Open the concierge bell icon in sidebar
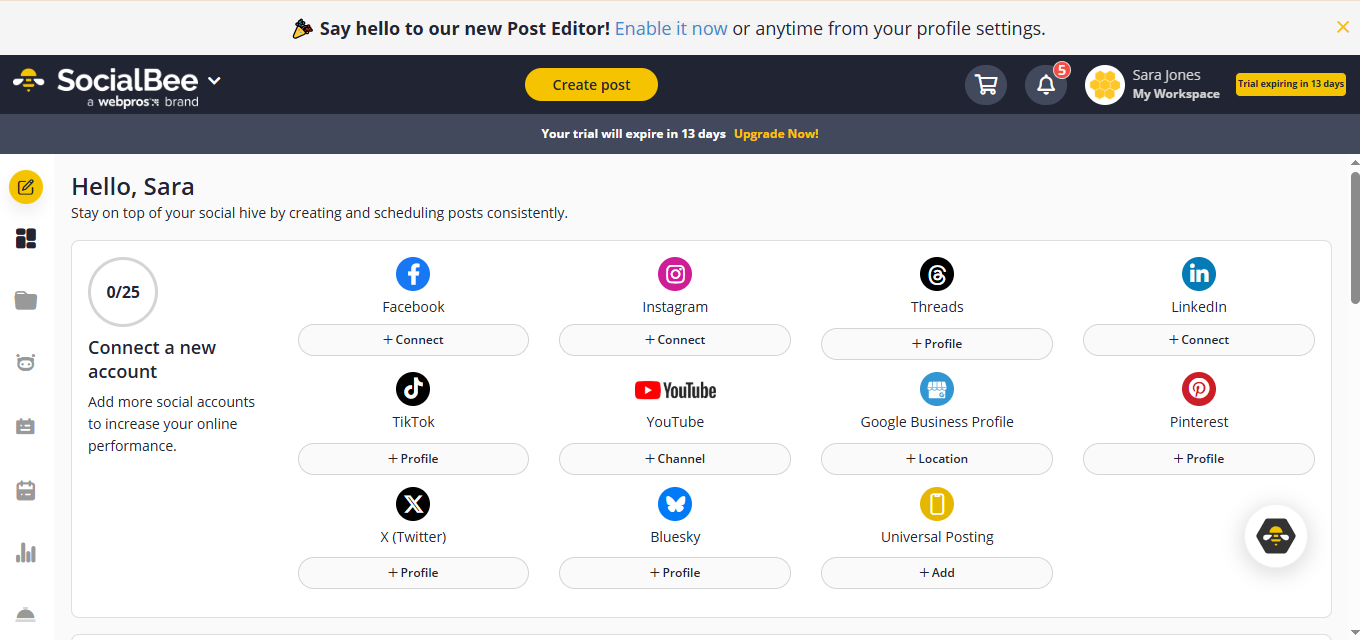The image size is (1360, 640). [26, 614]
